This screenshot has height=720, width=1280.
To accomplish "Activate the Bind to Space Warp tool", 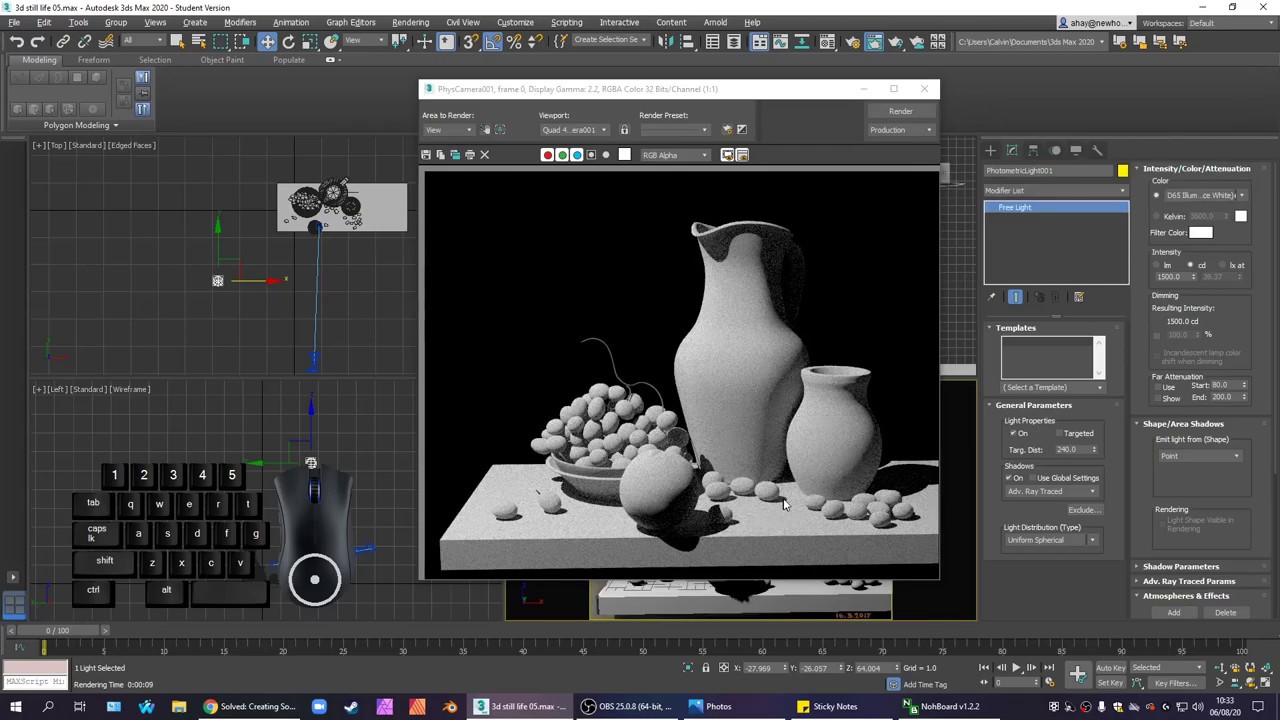I will 106,41.
